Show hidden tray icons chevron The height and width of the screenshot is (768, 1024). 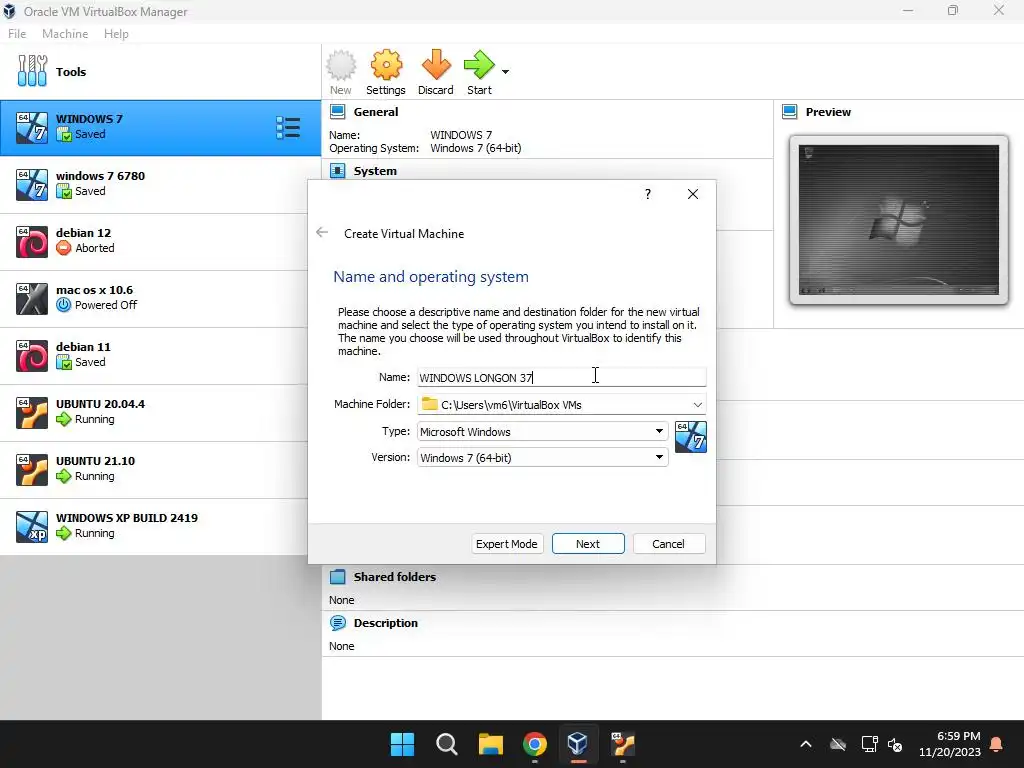pyautogui.click(x=806, y=744)
